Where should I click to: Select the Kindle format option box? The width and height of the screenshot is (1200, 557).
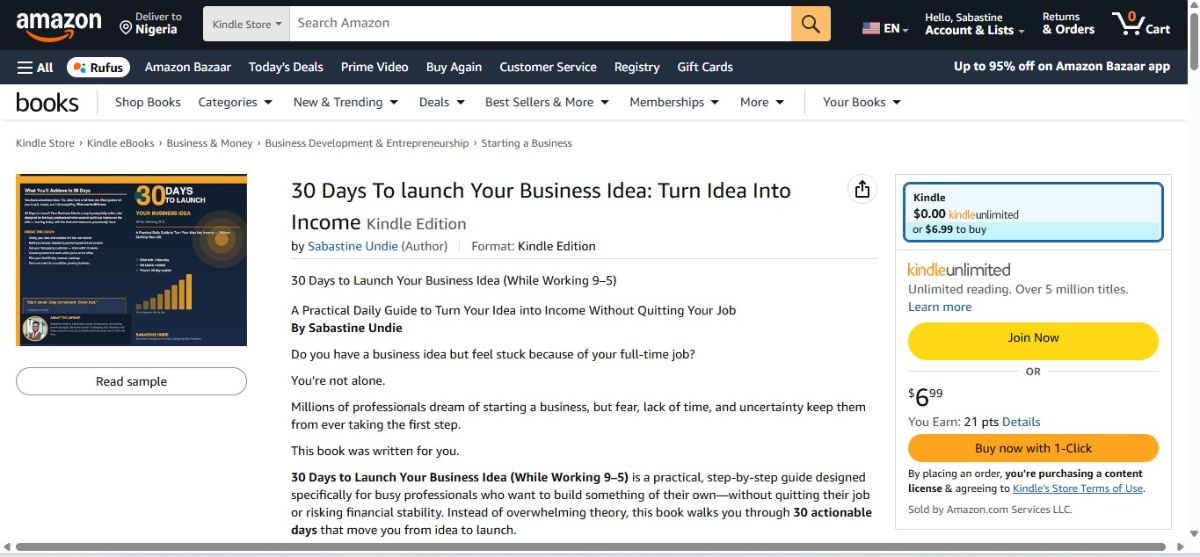coord(1033,212)
